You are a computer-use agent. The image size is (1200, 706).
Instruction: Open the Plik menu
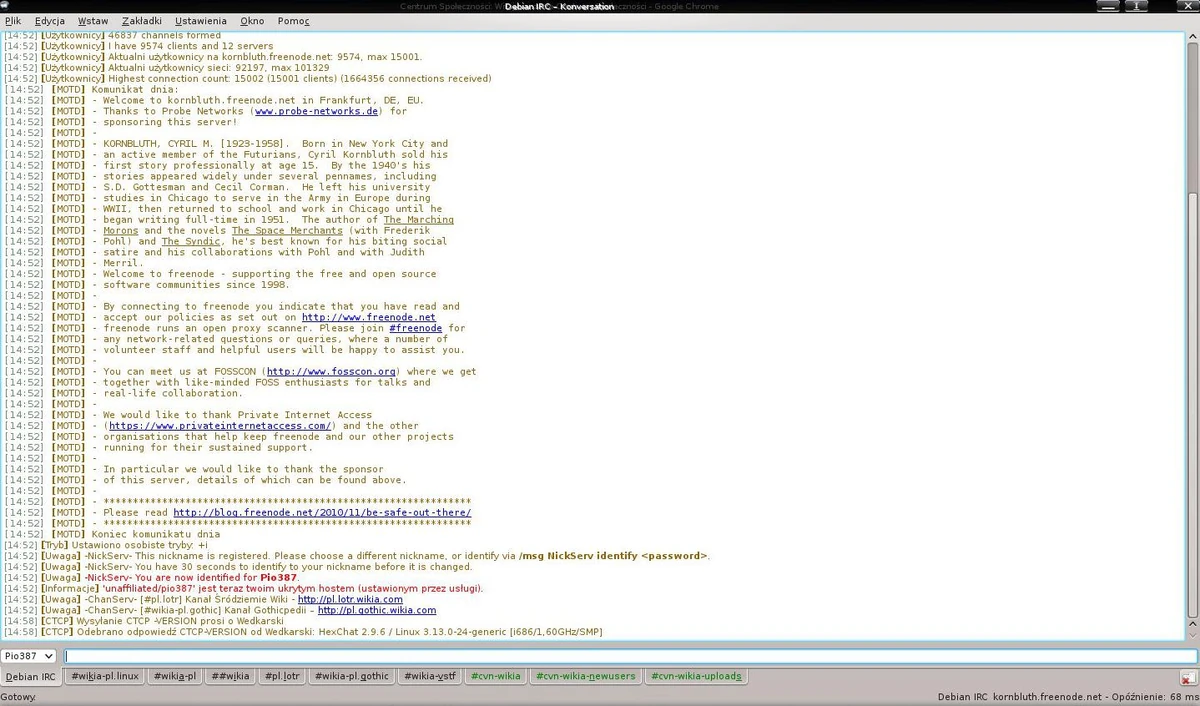(13, 20)
